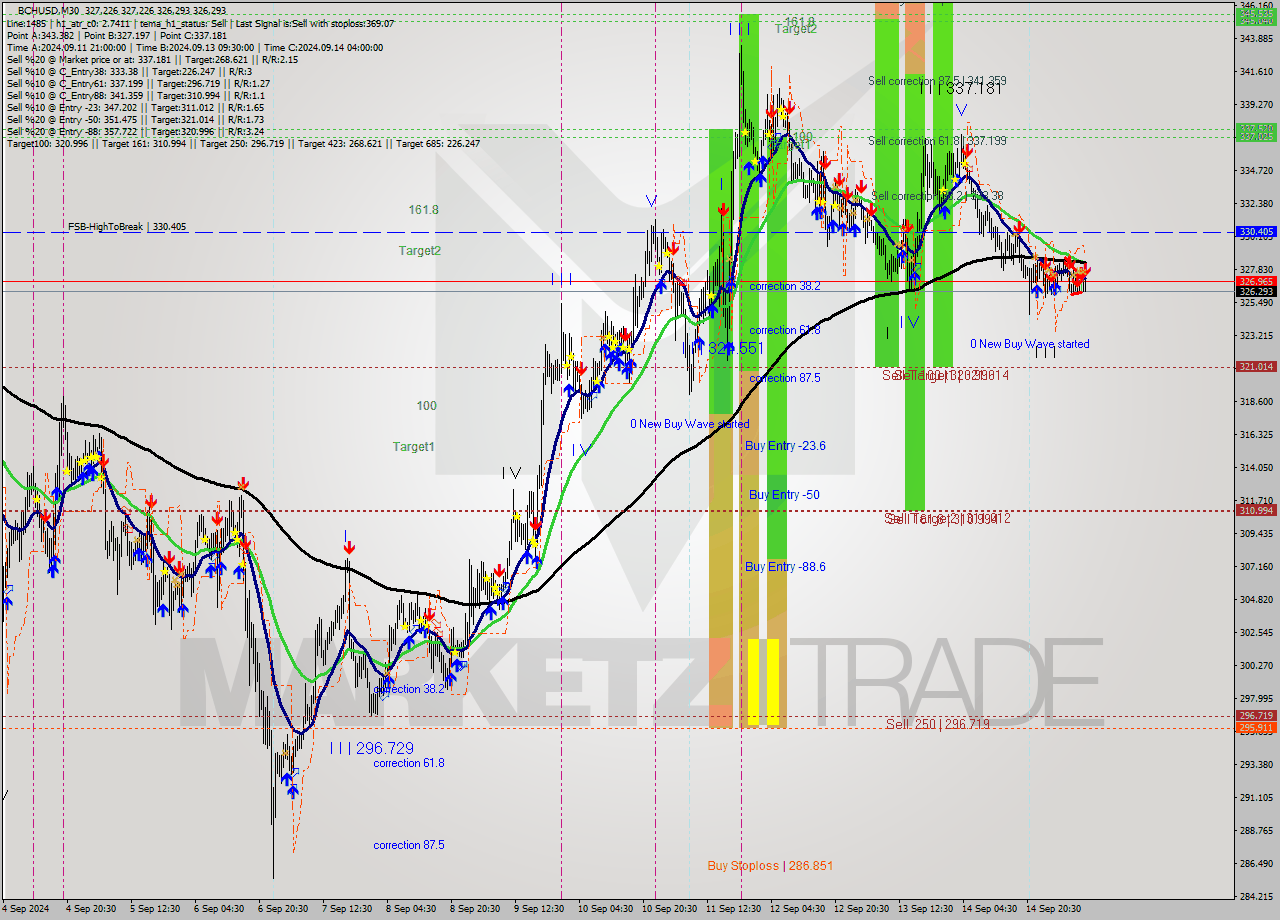Click the Buy Entry -23.6 label
1280x920 pixels.
click(785, 446)
